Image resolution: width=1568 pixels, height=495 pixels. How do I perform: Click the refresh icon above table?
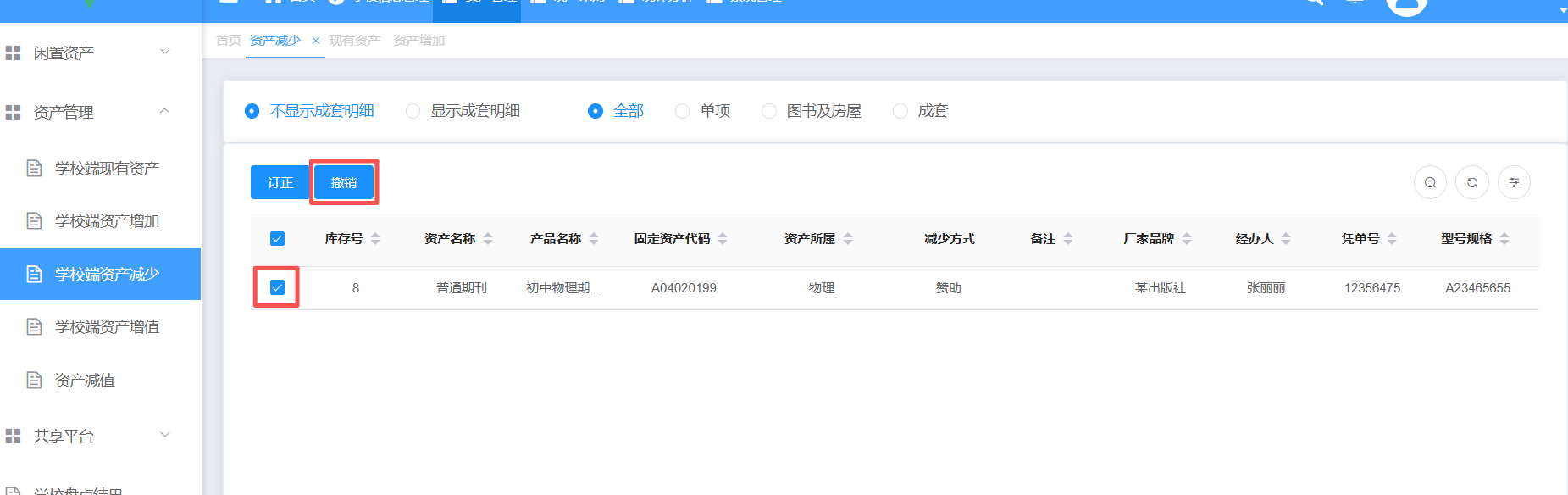coord(1472,182)
